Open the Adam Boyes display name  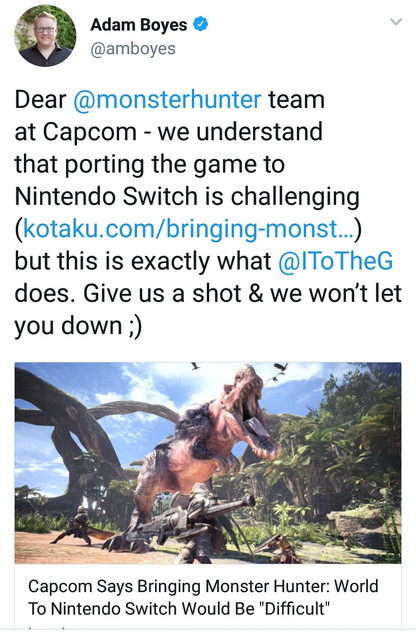click(x=139, y=25)
